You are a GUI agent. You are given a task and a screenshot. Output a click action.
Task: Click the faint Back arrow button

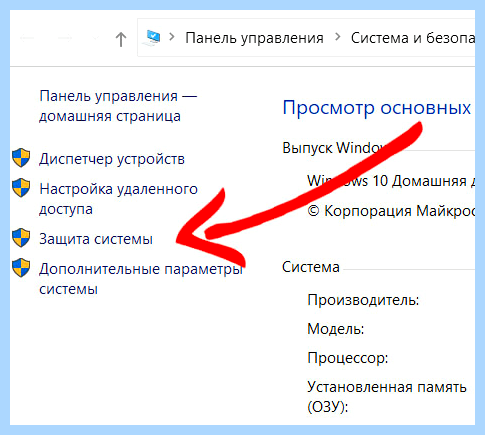pos(27,38)
